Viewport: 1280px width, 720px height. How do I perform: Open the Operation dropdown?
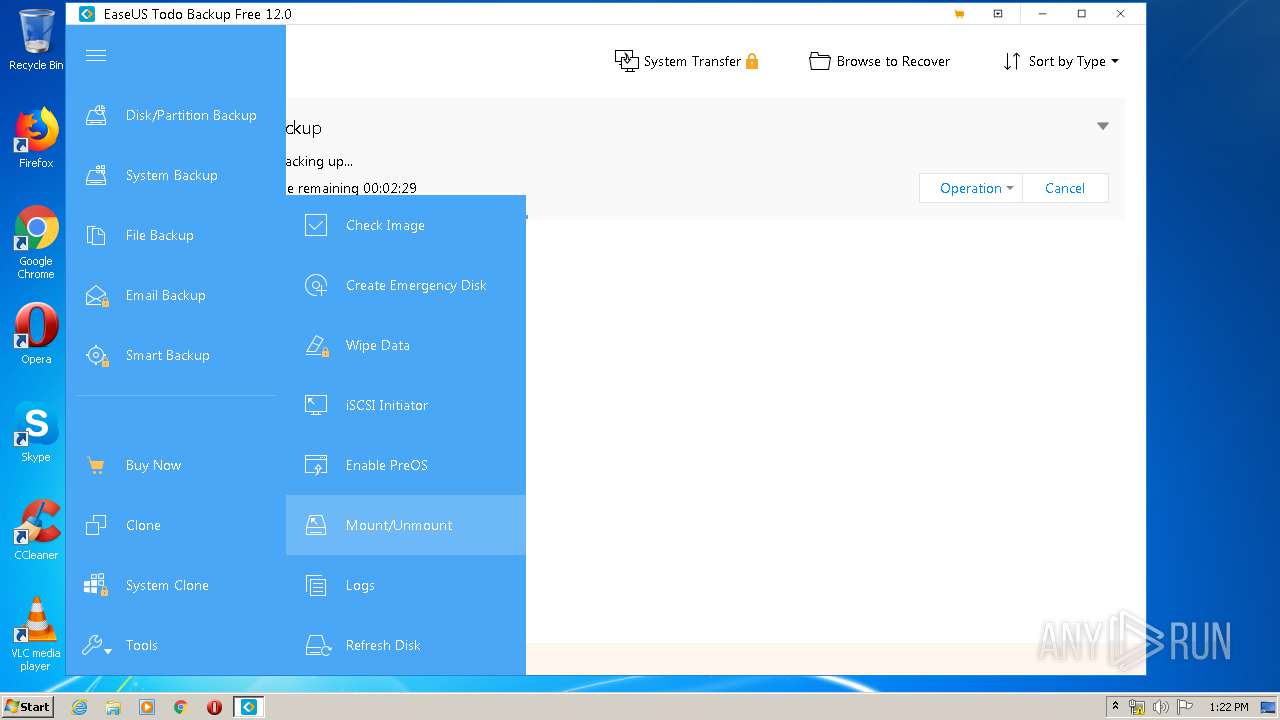[971, 188]
